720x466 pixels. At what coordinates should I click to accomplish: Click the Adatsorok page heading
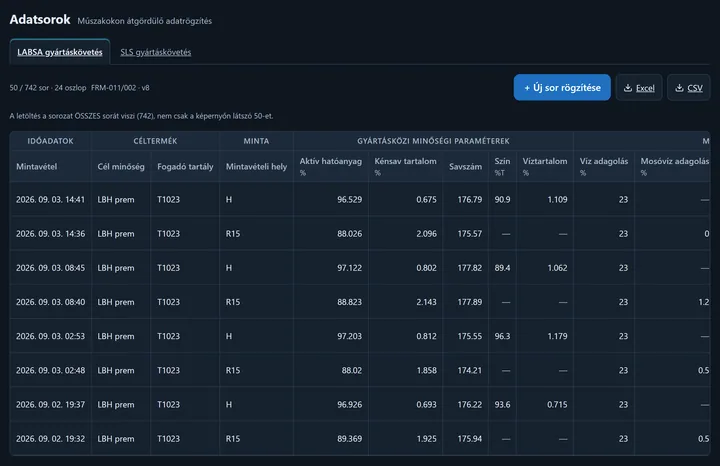[x=40, y=19]
